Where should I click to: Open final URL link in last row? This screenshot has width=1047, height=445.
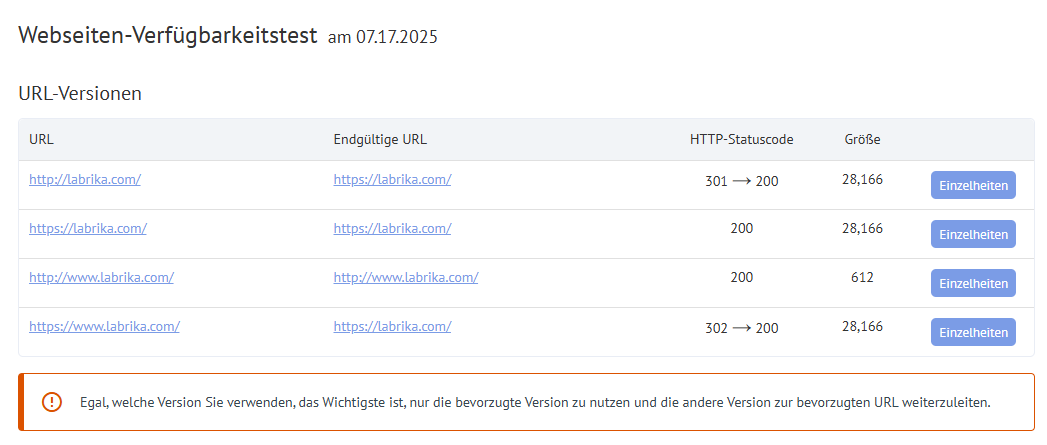[x=392, y=326]
